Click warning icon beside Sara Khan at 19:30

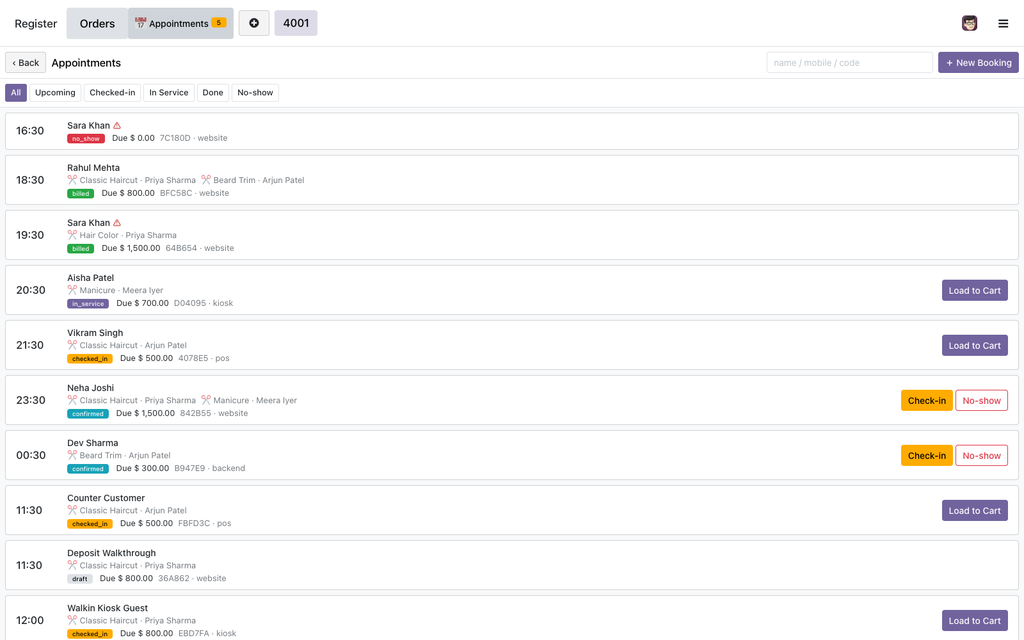tap(117, 223)
